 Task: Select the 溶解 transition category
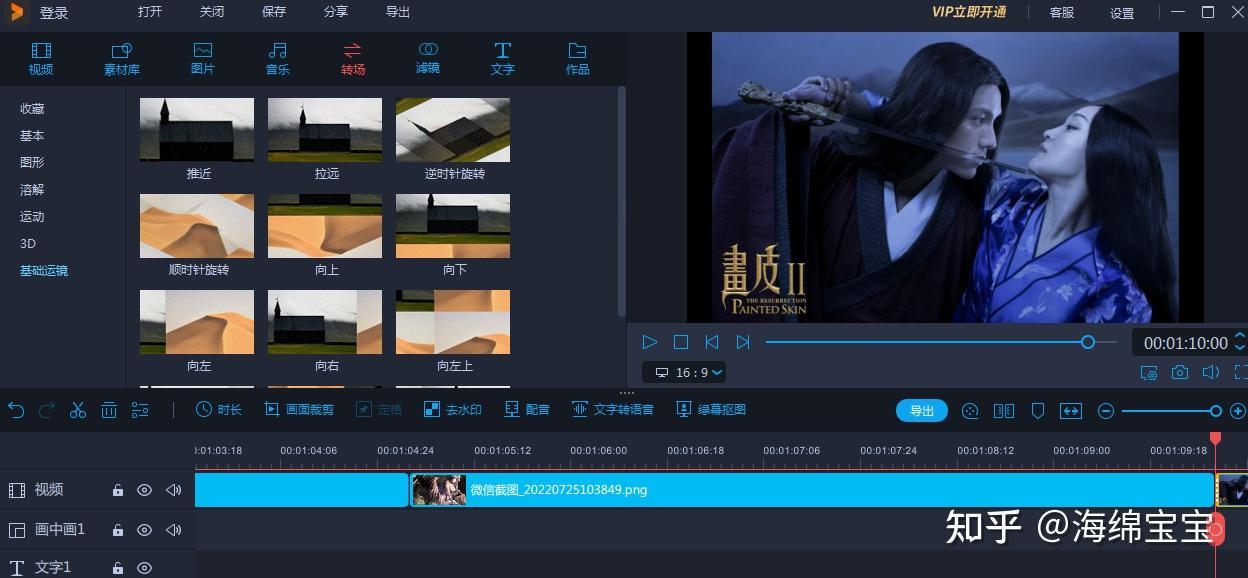(x=32, y=190)
